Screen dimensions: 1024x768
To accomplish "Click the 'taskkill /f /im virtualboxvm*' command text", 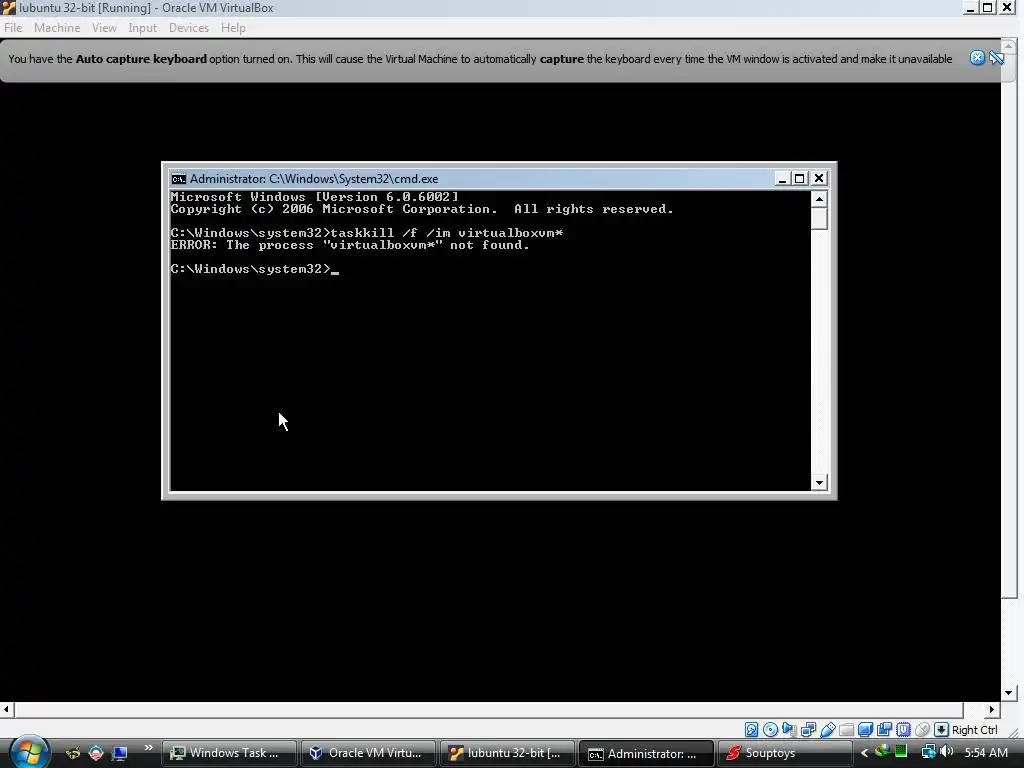I will (x=447, y=233).
